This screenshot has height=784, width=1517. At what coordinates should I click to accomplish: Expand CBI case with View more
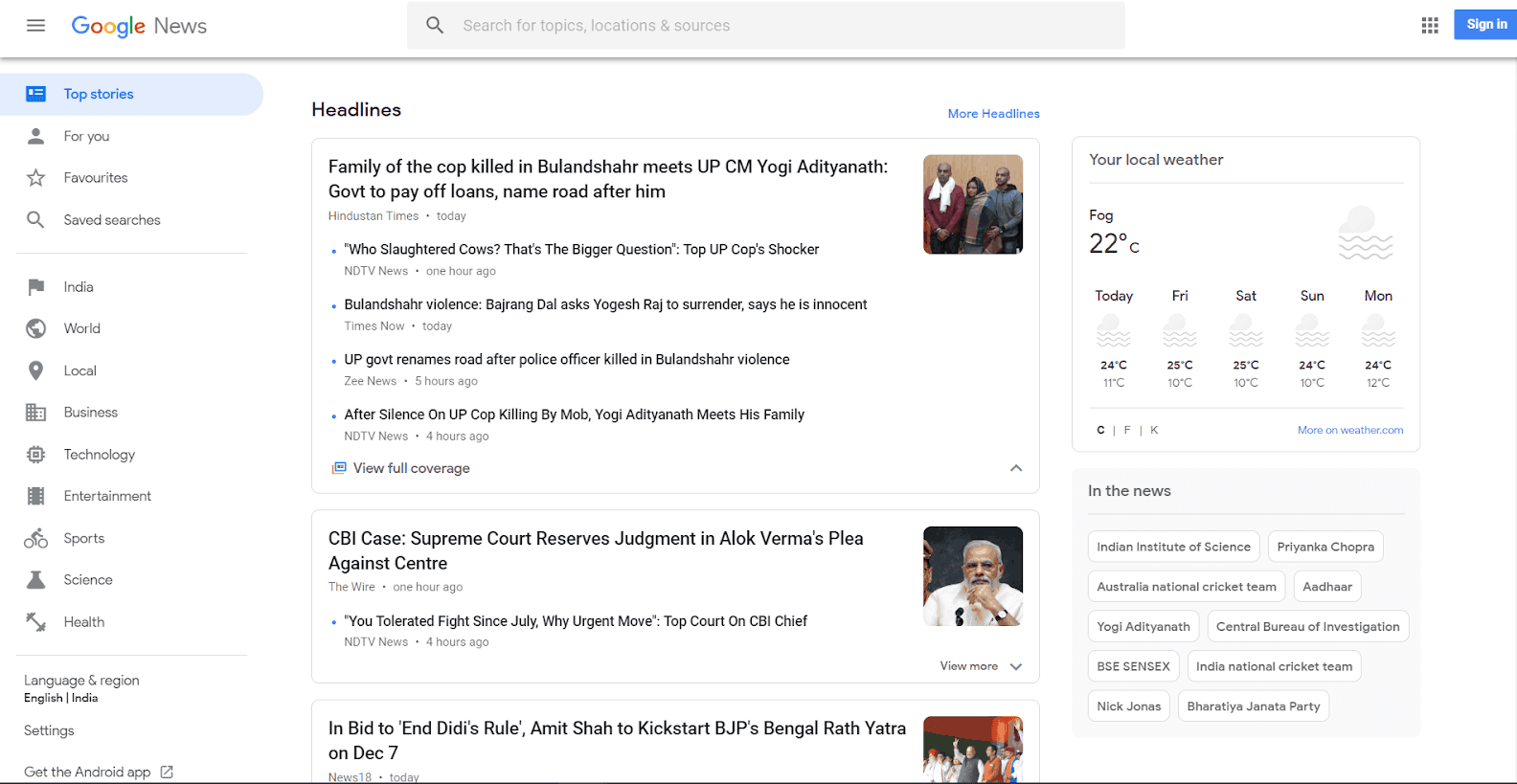[981, 666]
